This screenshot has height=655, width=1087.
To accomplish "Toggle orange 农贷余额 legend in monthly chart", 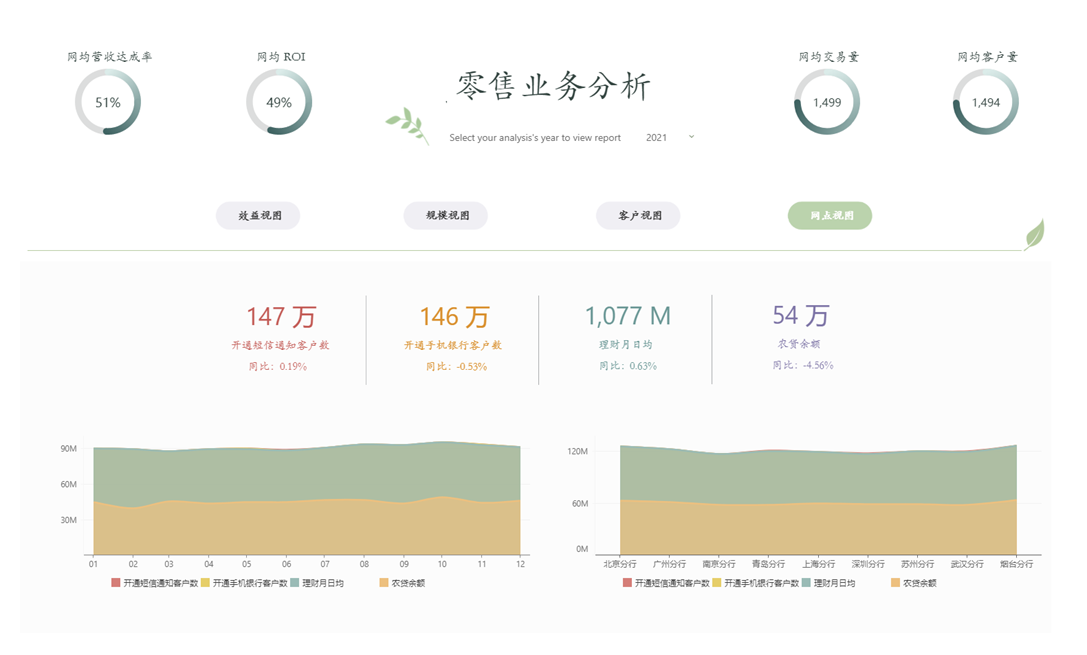I will 402,583.
